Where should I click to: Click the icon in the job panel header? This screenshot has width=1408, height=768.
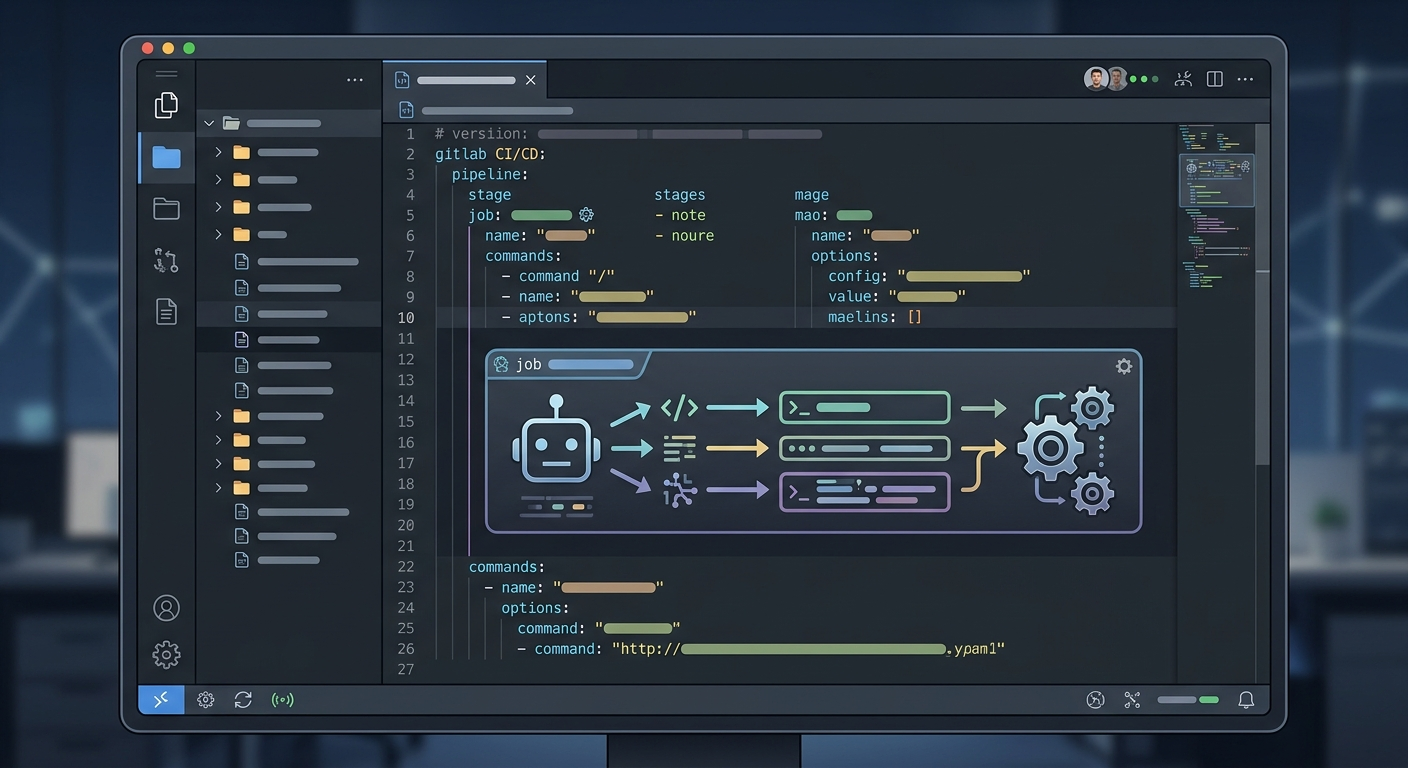pos(501,365)
